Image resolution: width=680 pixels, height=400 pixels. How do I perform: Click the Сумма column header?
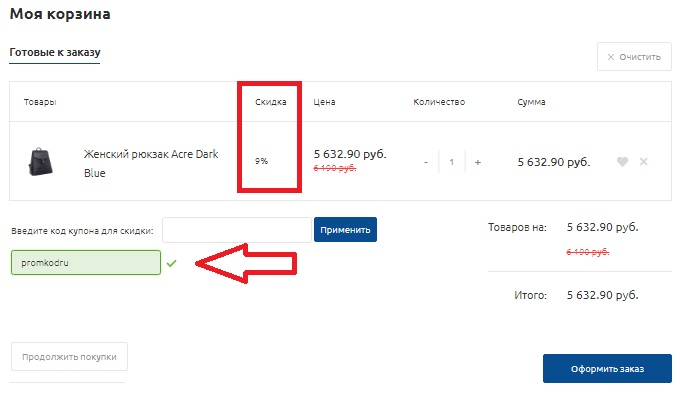pyautogui.click(x=531, y=102)
